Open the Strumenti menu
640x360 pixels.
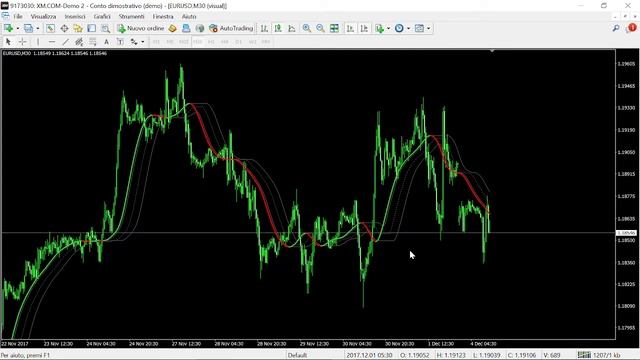click(x=131, y=16)
